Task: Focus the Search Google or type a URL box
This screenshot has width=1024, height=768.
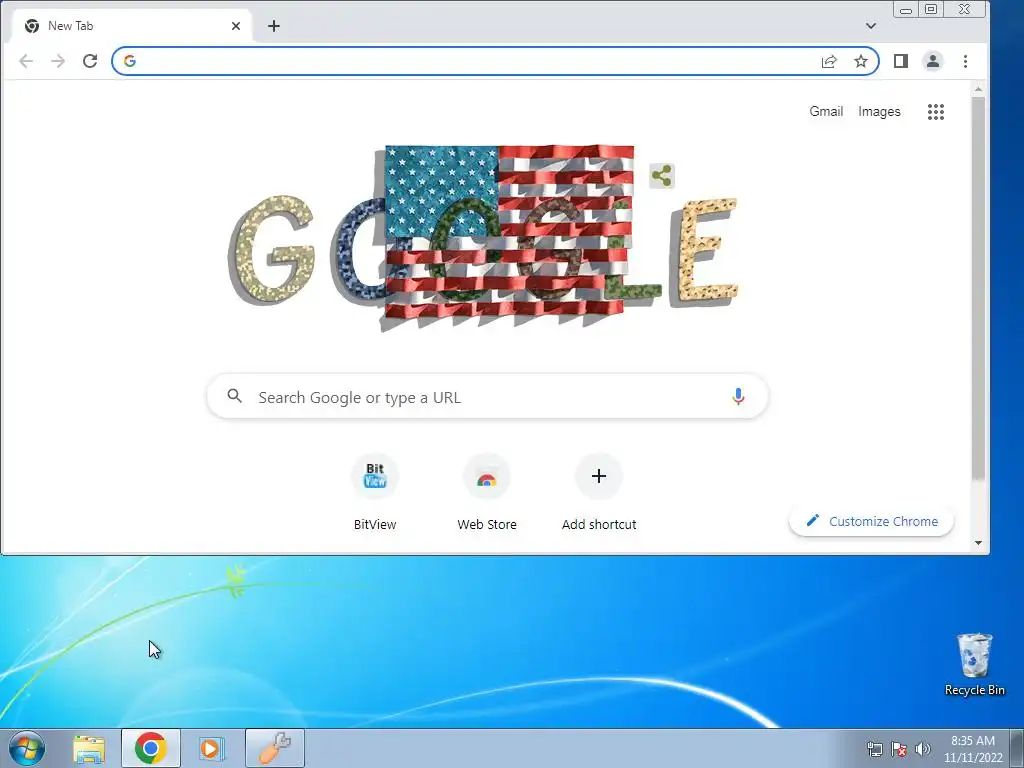Action: 487,396
